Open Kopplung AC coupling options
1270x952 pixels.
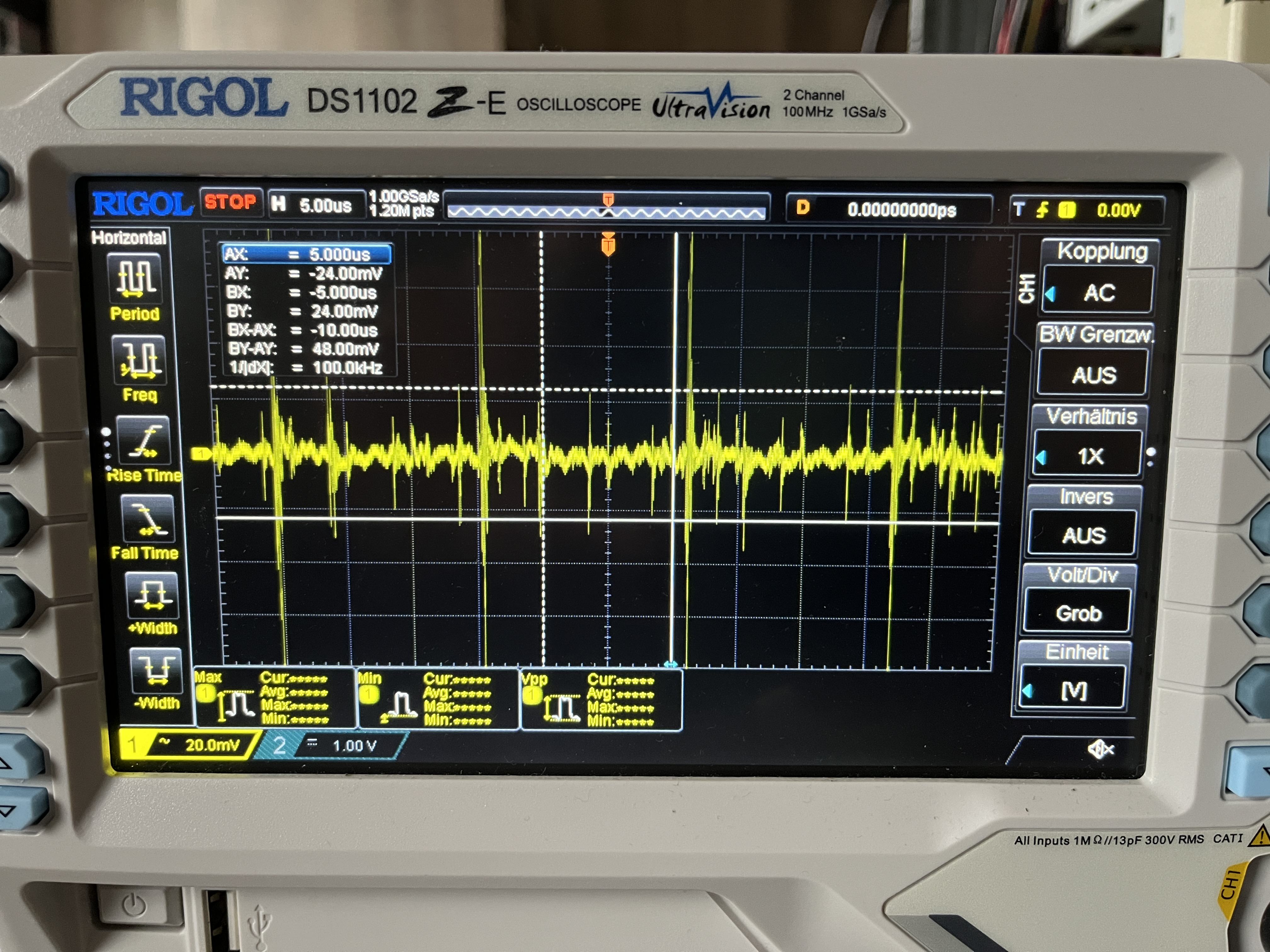tap(1098, 292)
